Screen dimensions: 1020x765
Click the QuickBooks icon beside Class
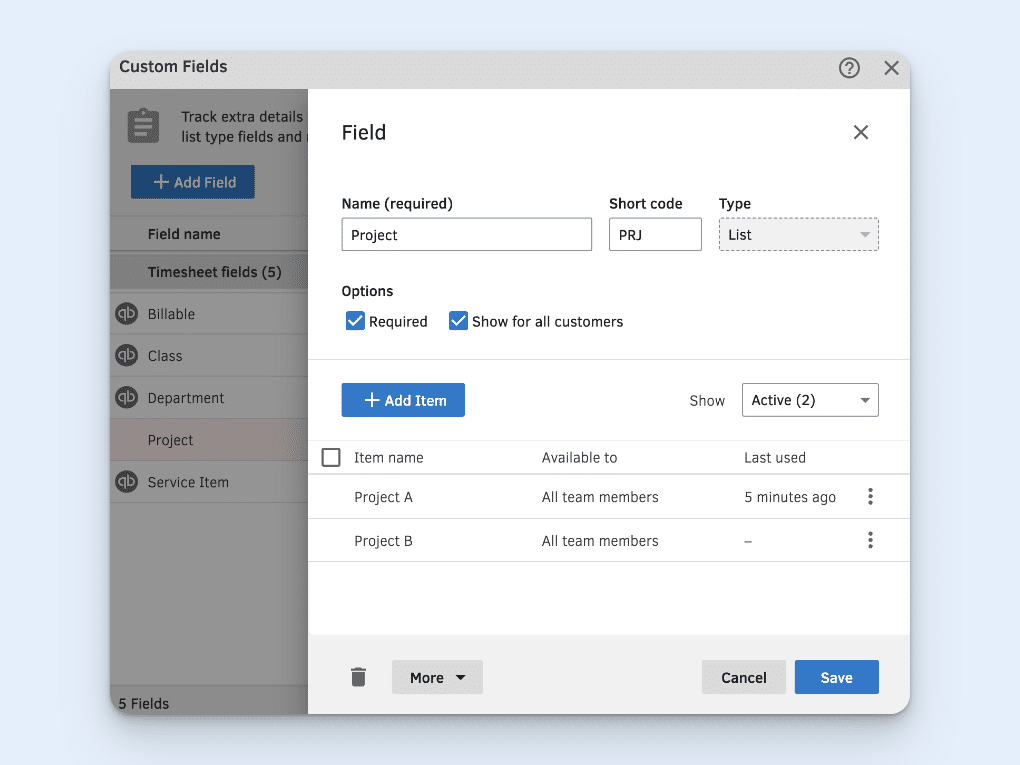pos(127,355)
